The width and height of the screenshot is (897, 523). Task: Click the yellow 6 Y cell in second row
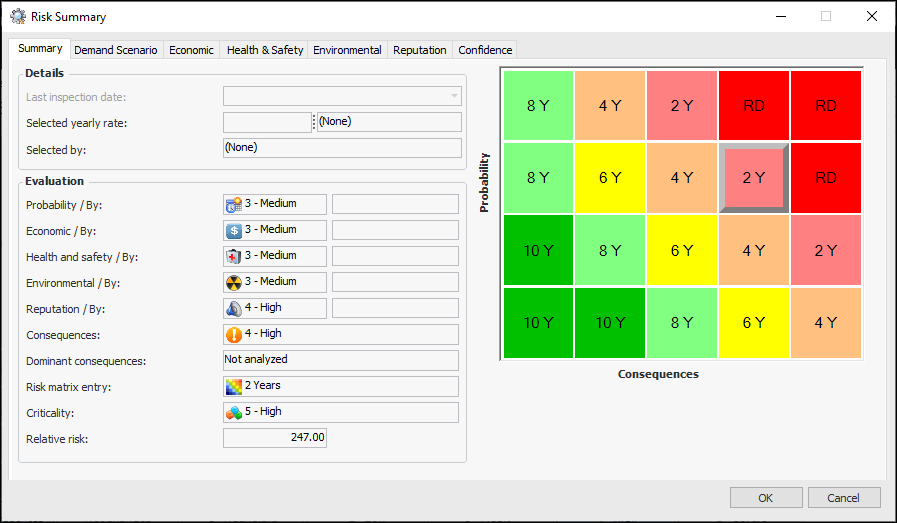click(610, 178)
